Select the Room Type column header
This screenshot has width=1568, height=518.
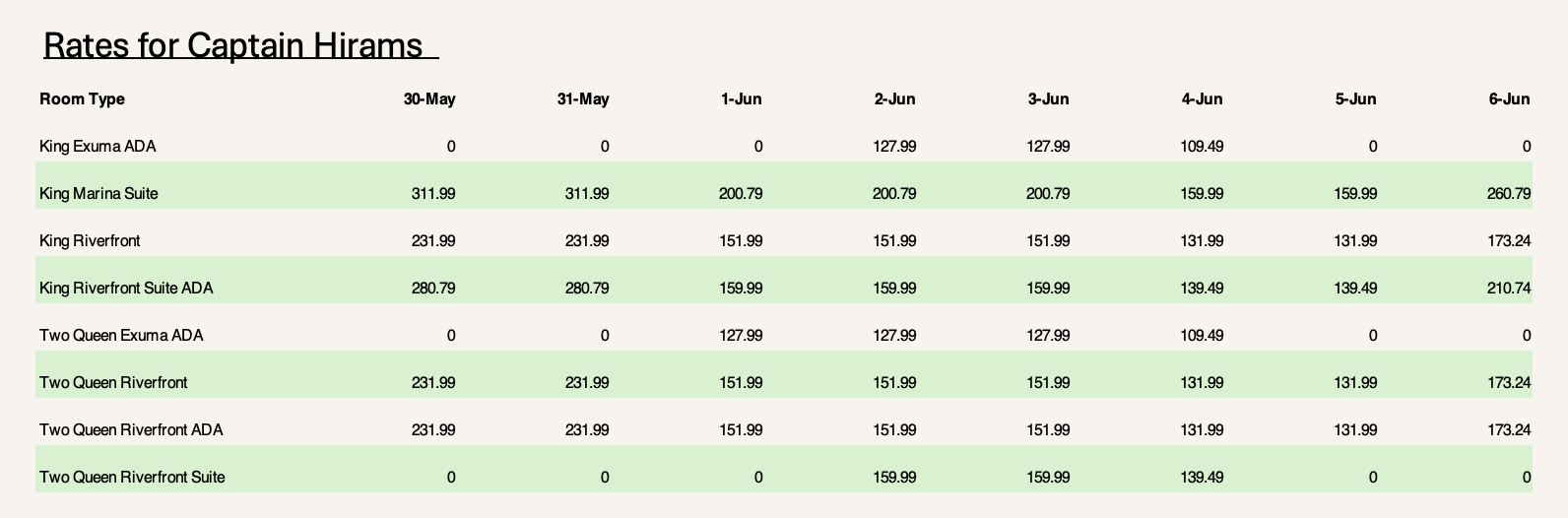pos(83,98)
